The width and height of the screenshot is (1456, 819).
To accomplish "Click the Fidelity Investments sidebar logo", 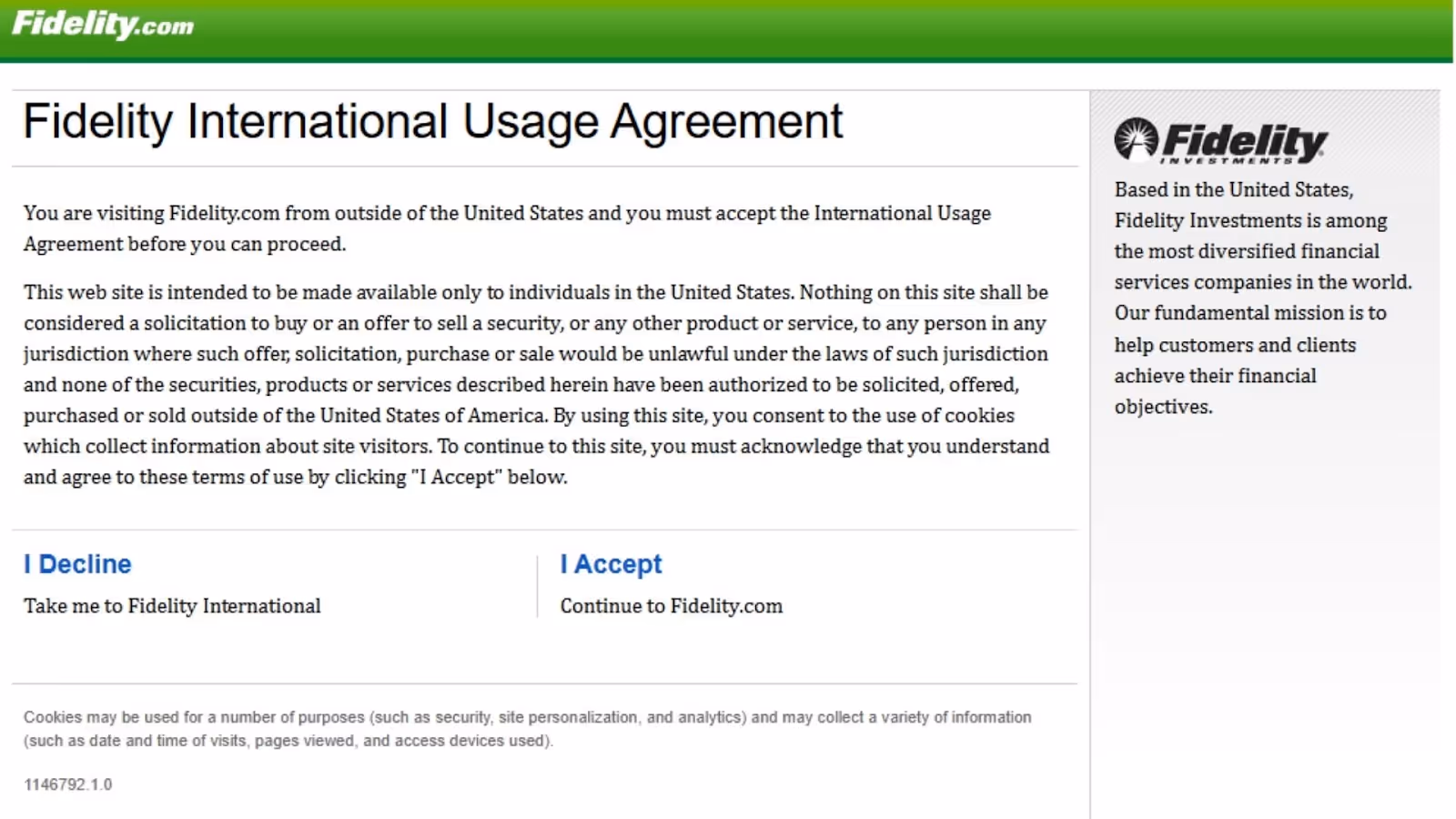I will (x=1220, y=141).
